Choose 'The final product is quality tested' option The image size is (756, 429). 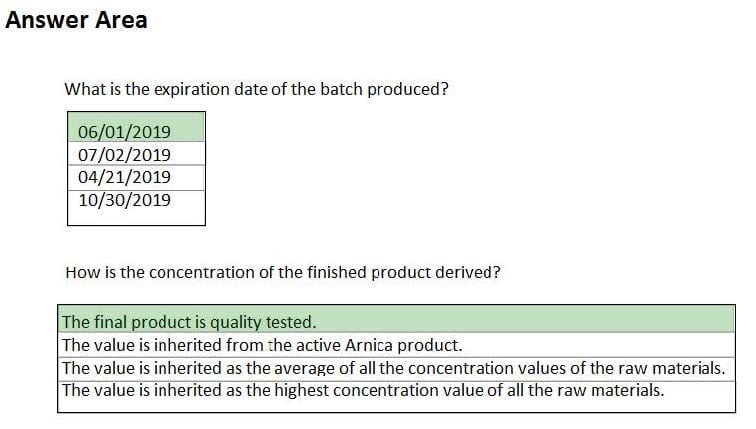point(396,319)
